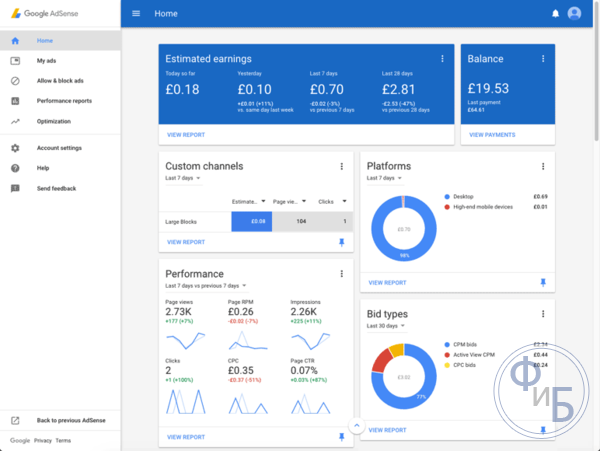Click View Report on Bid types card
Image resolution: width=600 pixels, height=451 pixels.
click(x=387, y=430)
